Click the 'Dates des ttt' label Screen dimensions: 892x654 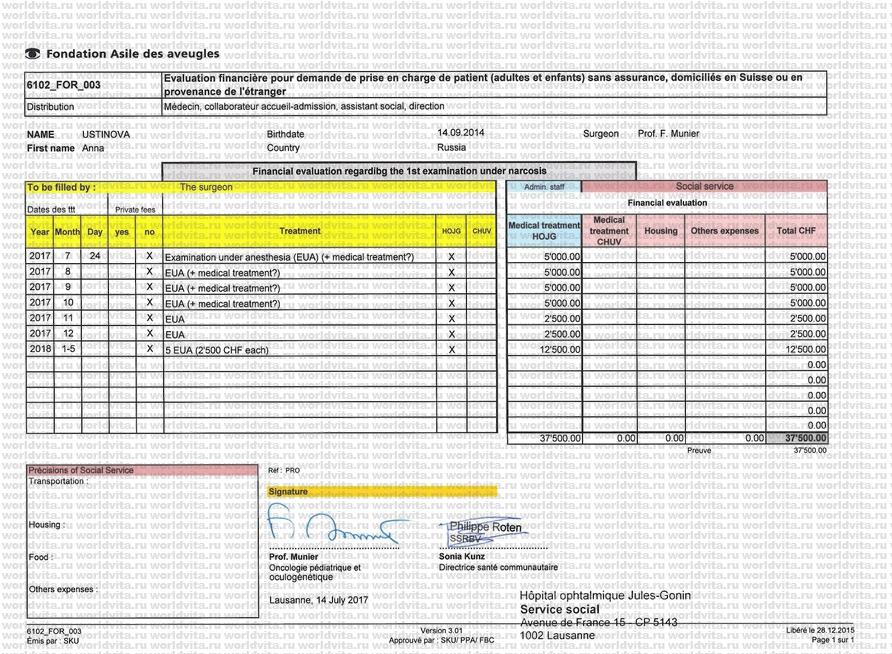(51, 210)
